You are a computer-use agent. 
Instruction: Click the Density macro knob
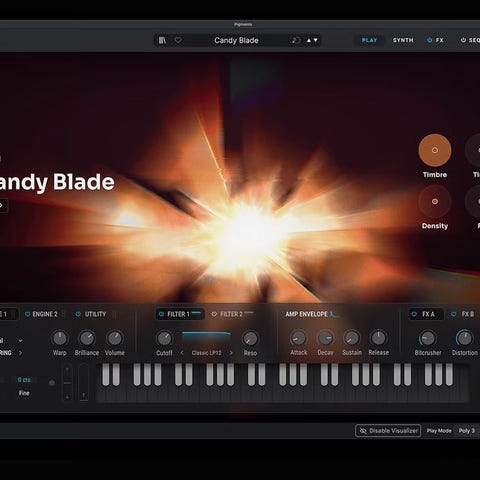435,201
